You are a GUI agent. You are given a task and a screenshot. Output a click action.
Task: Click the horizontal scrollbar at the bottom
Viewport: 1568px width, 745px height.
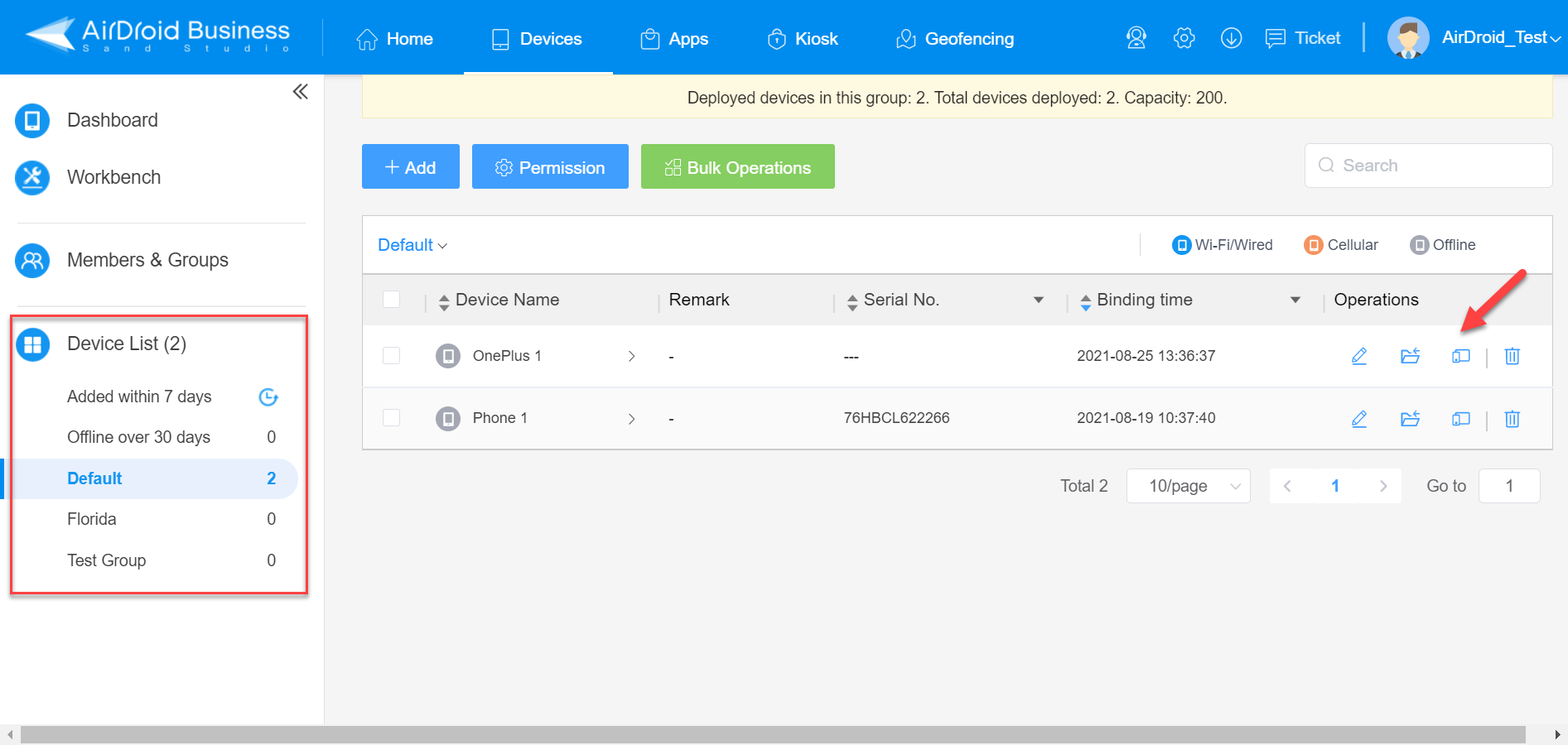tap(772, 735)
